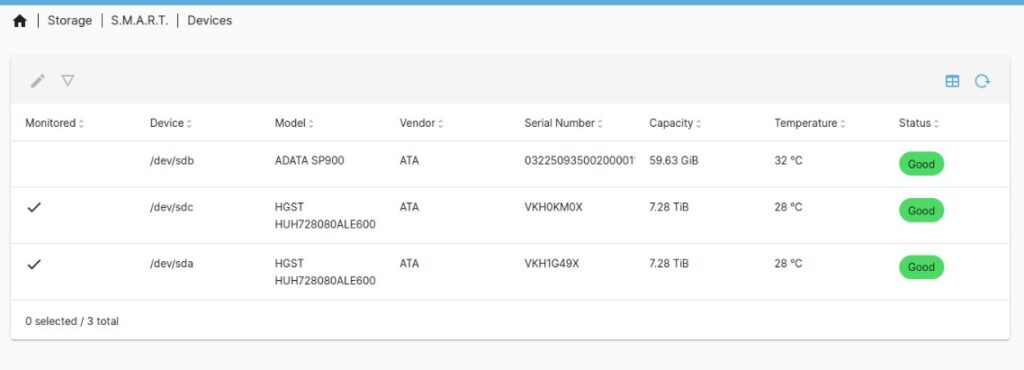This screenshot has height=370, width=1024.
Task: Click the Good status badge for /dev/sdb
Action: [921, 164]
